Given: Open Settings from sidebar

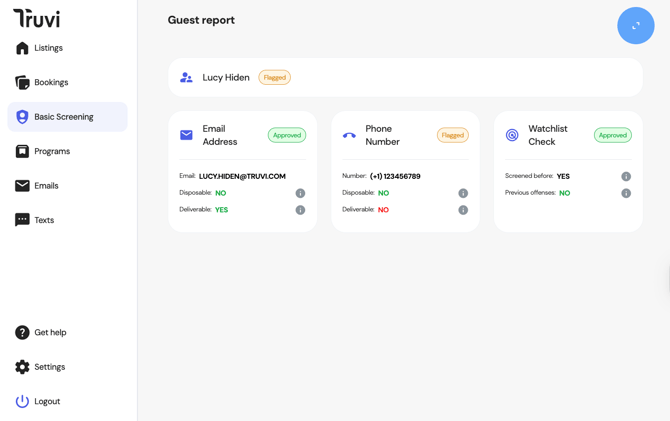Looking at the screenshot, I should point(68,367).
